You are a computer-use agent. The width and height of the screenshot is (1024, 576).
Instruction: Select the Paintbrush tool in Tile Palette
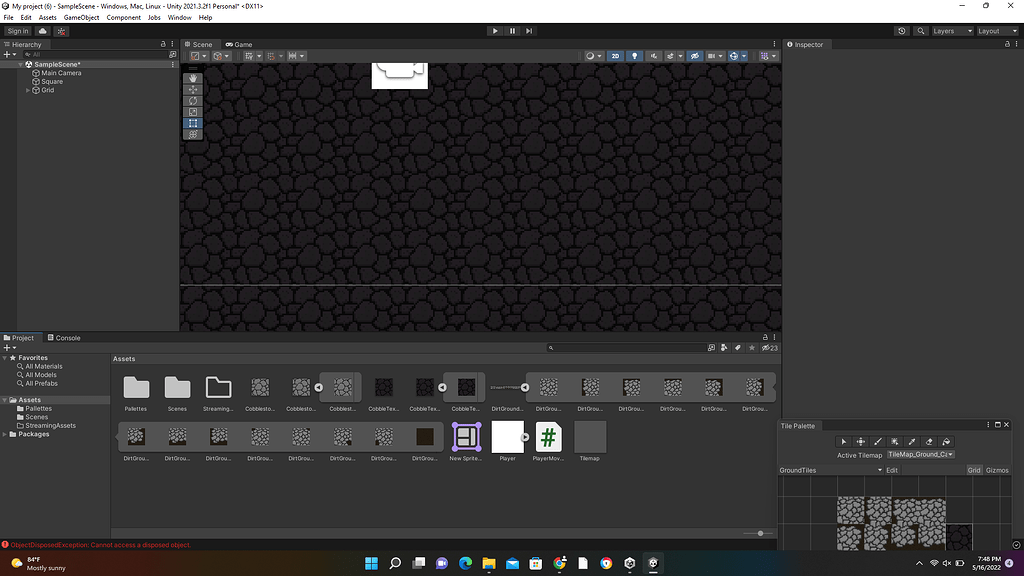pos(878,441)
